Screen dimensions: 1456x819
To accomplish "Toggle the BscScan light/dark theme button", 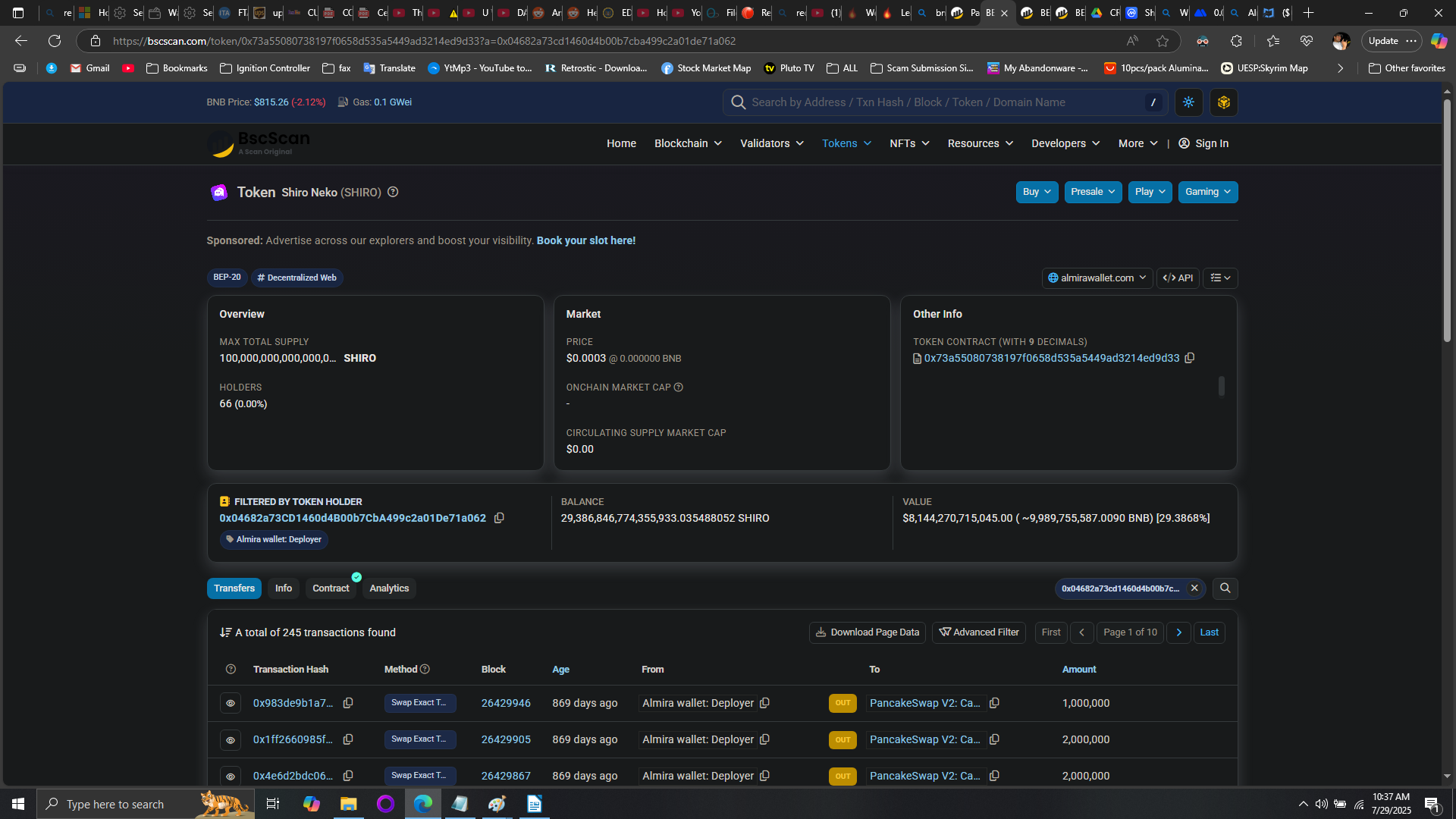I will pos(1188,102).
